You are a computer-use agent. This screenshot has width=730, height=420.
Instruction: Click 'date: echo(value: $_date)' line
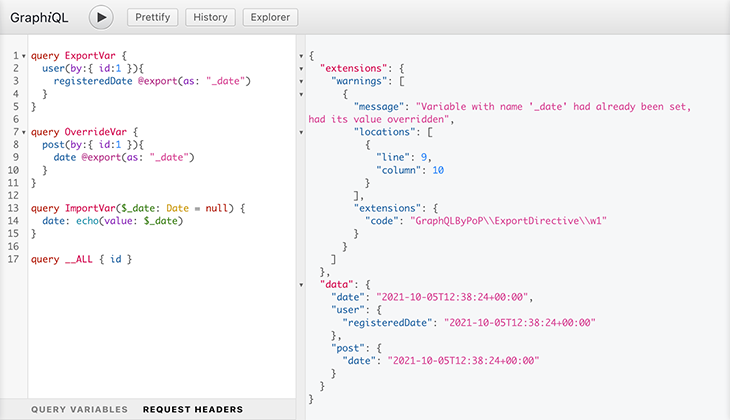point(113,221)
